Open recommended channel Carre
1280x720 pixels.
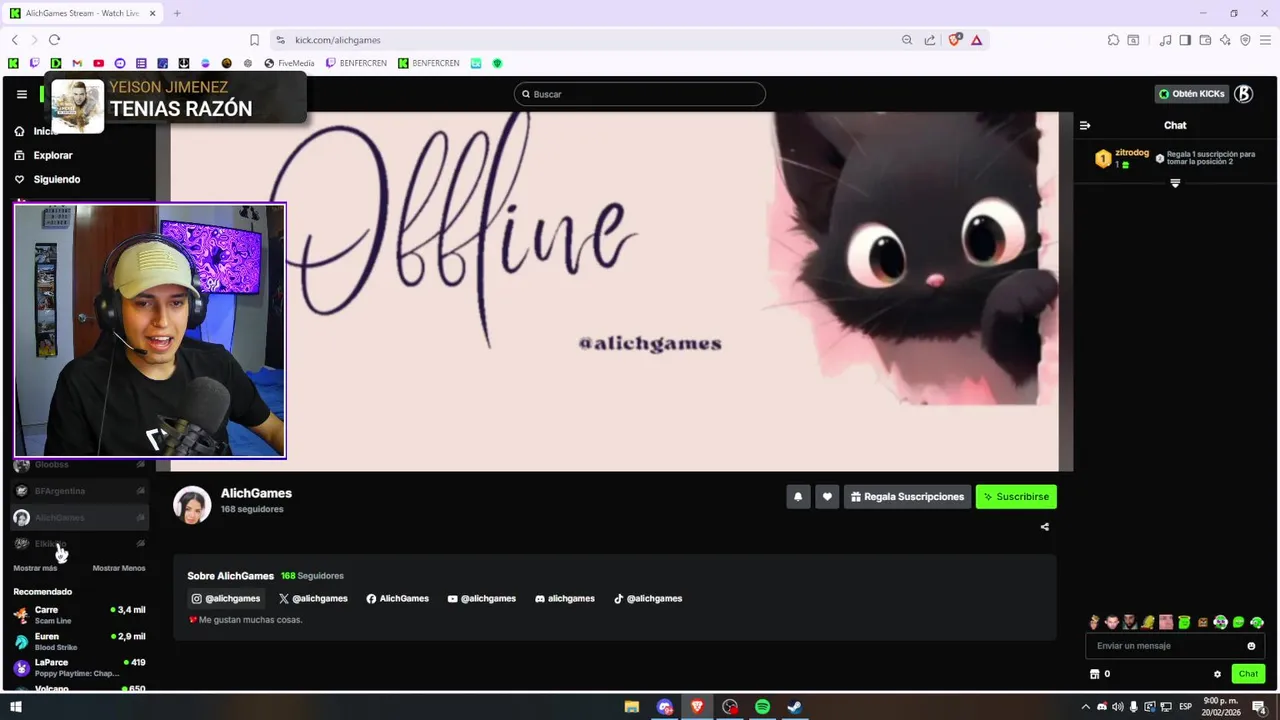click(x=80, y=615)
